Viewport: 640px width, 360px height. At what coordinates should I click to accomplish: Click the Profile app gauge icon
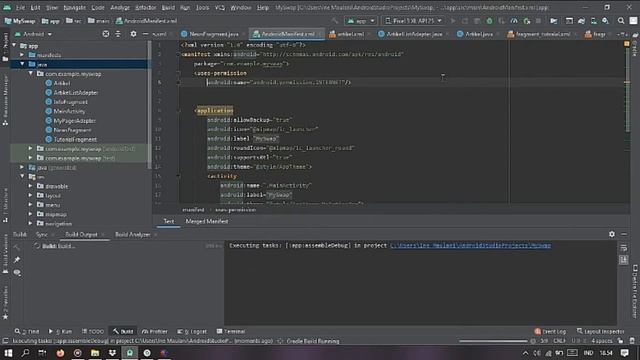point(514,21)
